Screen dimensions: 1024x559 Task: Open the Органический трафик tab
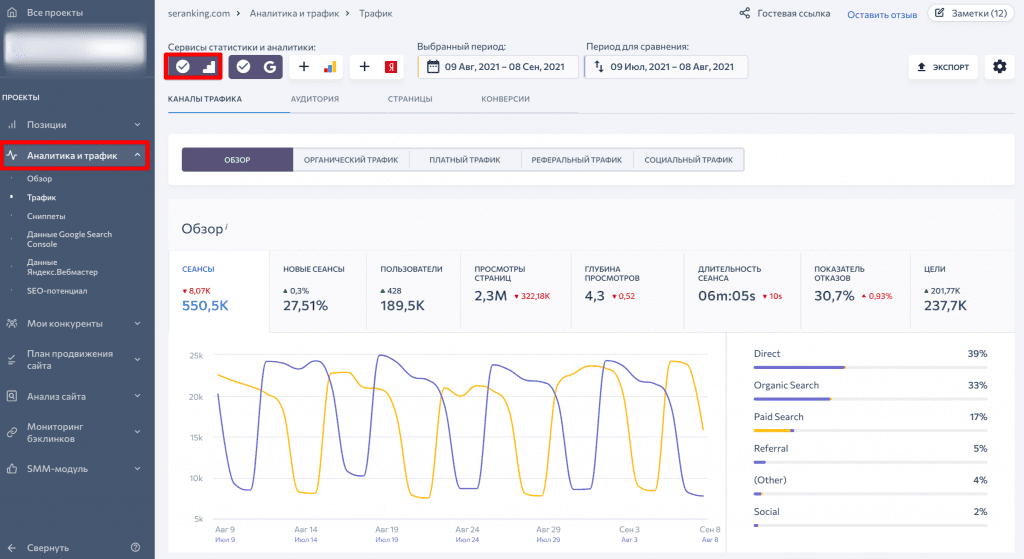pyautogui.click(x=350, y=160)
